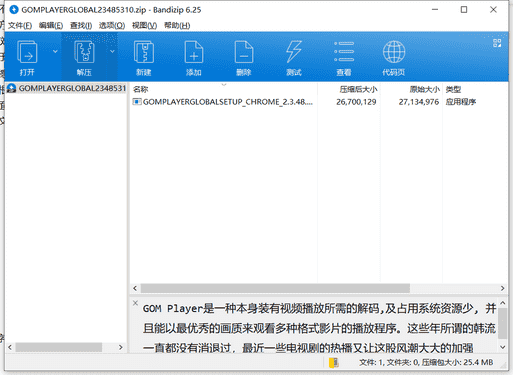Sort by the 类型 column header
The width and height of the screenshot is (513, 375).
(453, 89)
